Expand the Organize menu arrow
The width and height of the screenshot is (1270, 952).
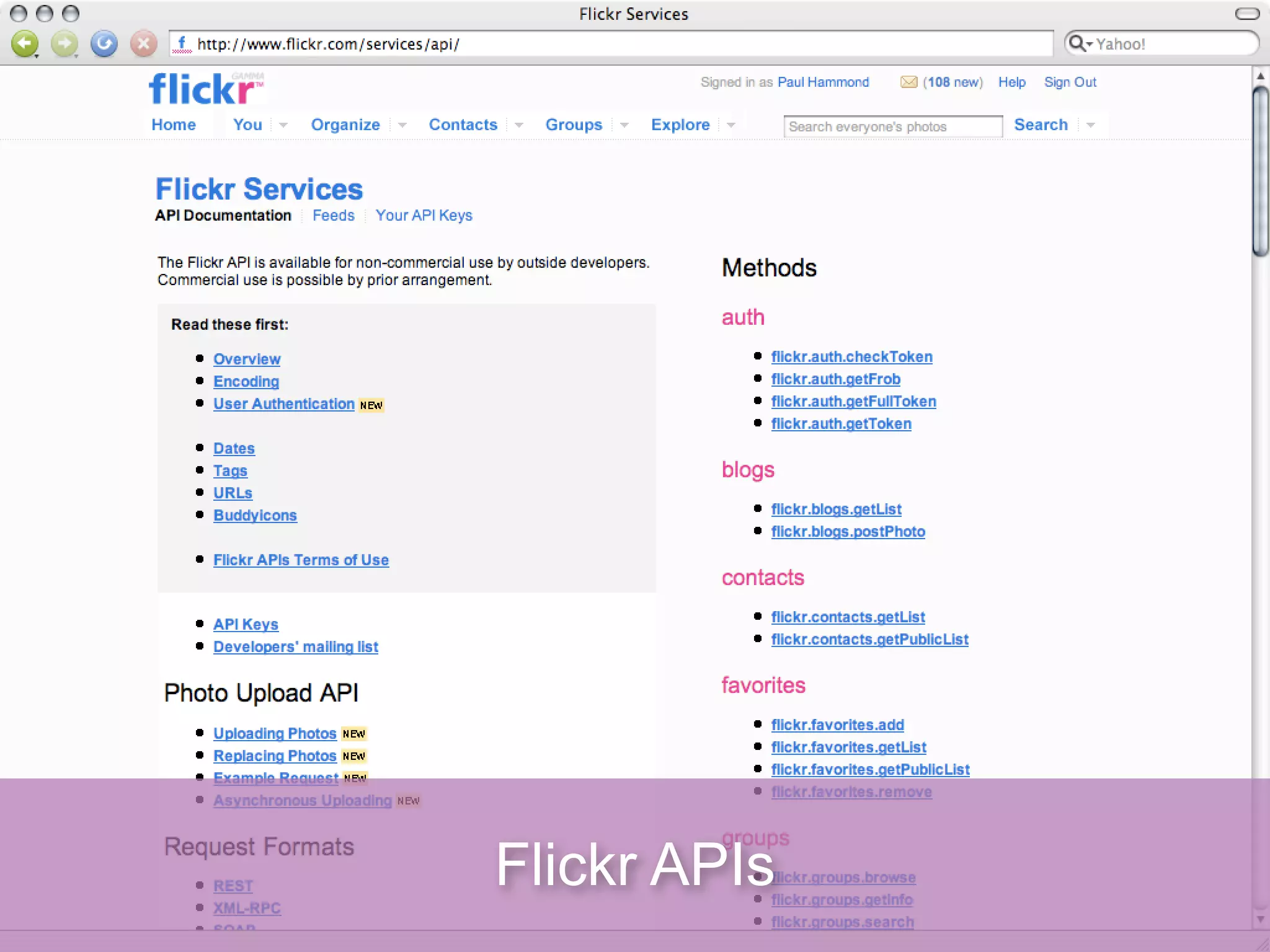pos(402,125)
